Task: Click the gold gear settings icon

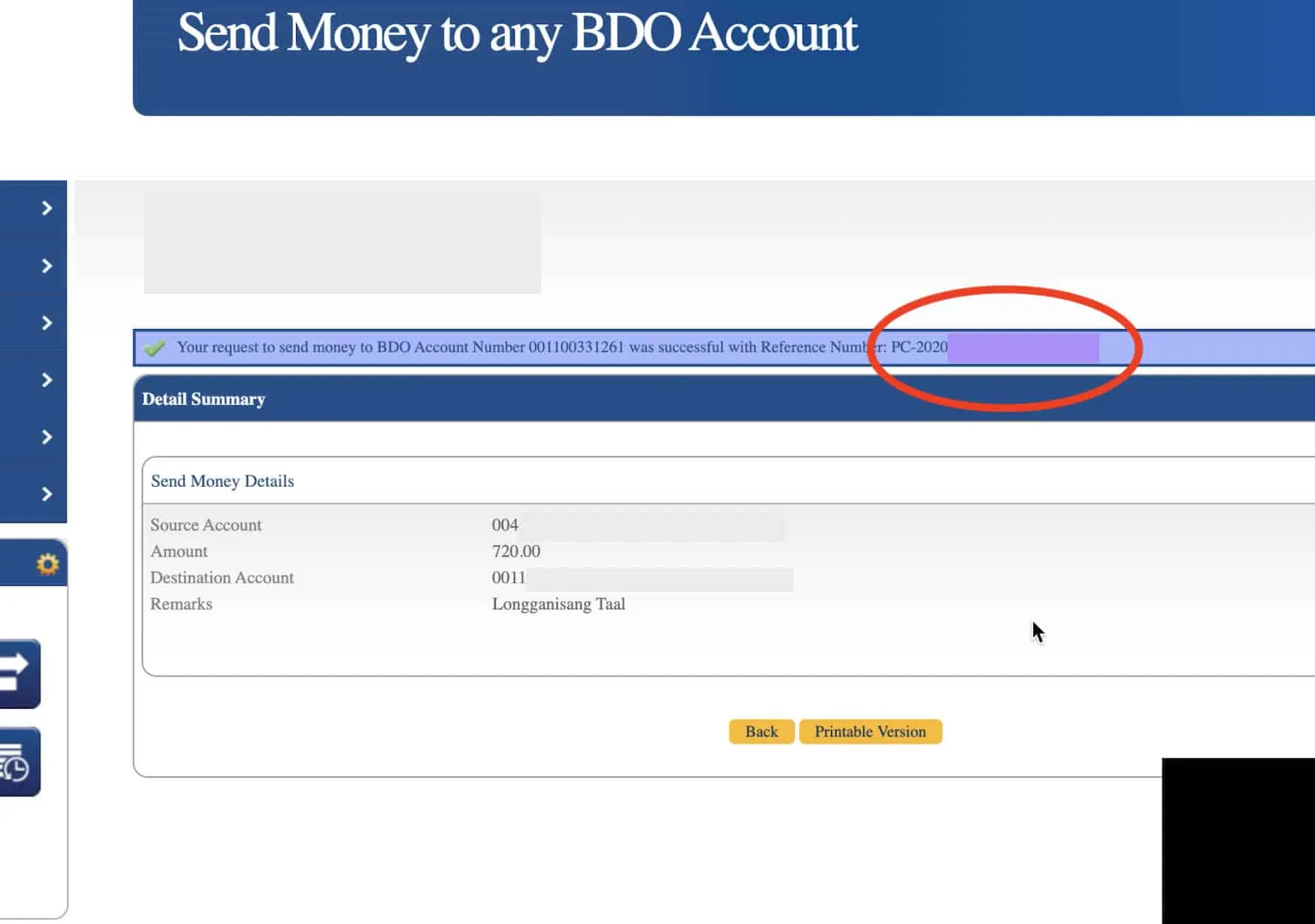Action: tap(47, 563)
